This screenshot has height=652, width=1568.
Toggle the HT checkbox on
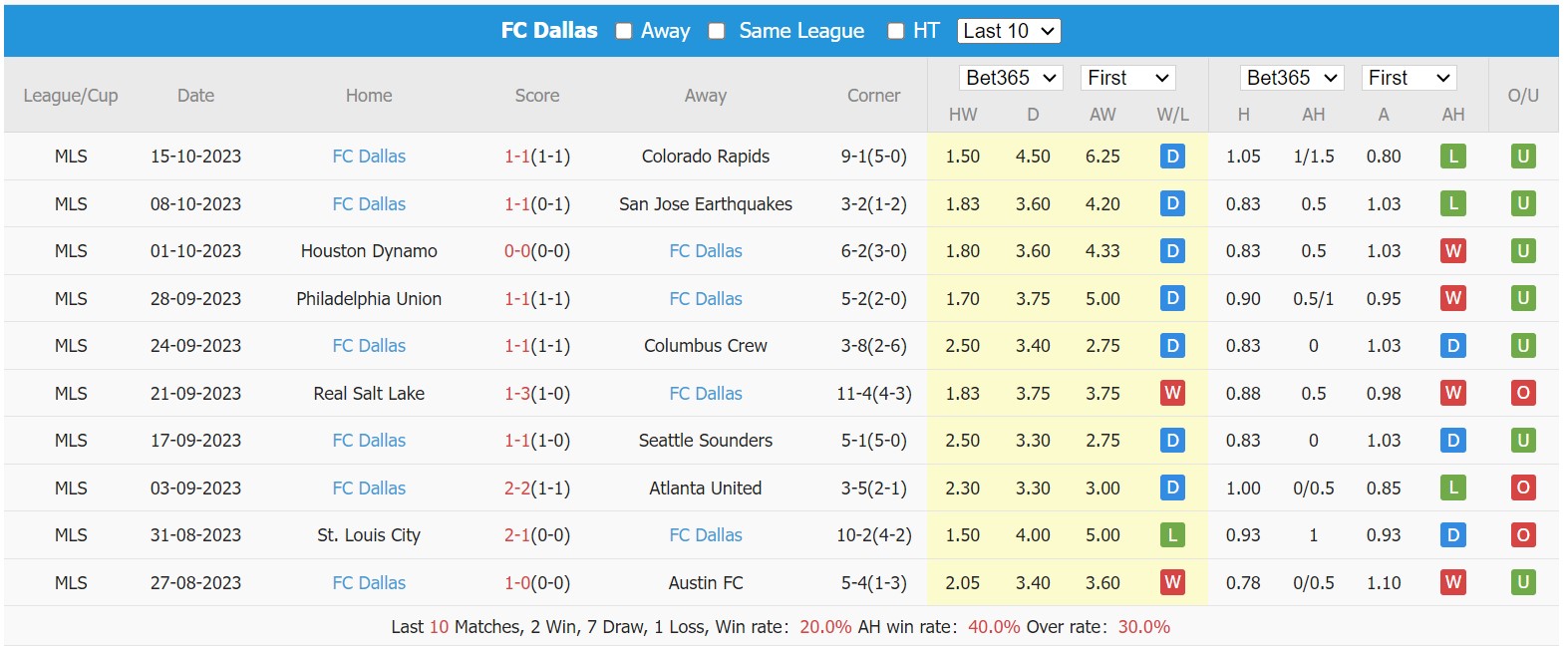tap(894, 31)
